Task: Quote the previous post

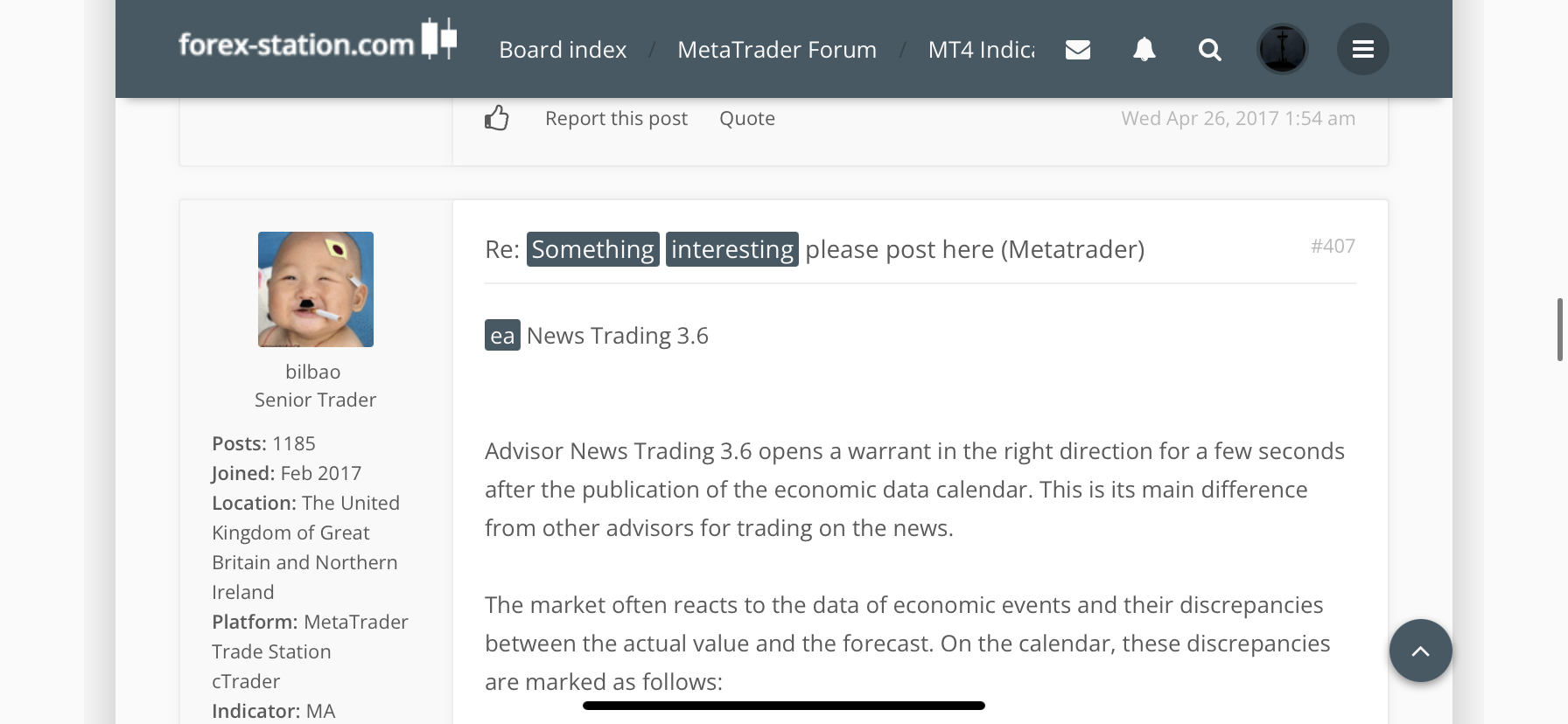Action: click(x=747, y=118)
